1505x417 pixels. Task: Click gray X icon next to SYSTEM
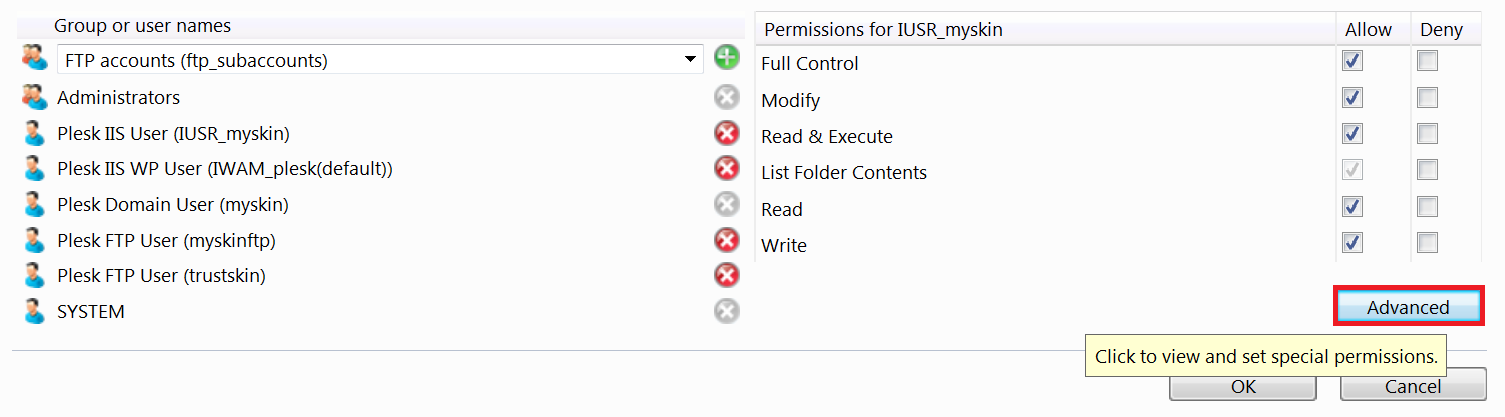[x=727, y=311]
